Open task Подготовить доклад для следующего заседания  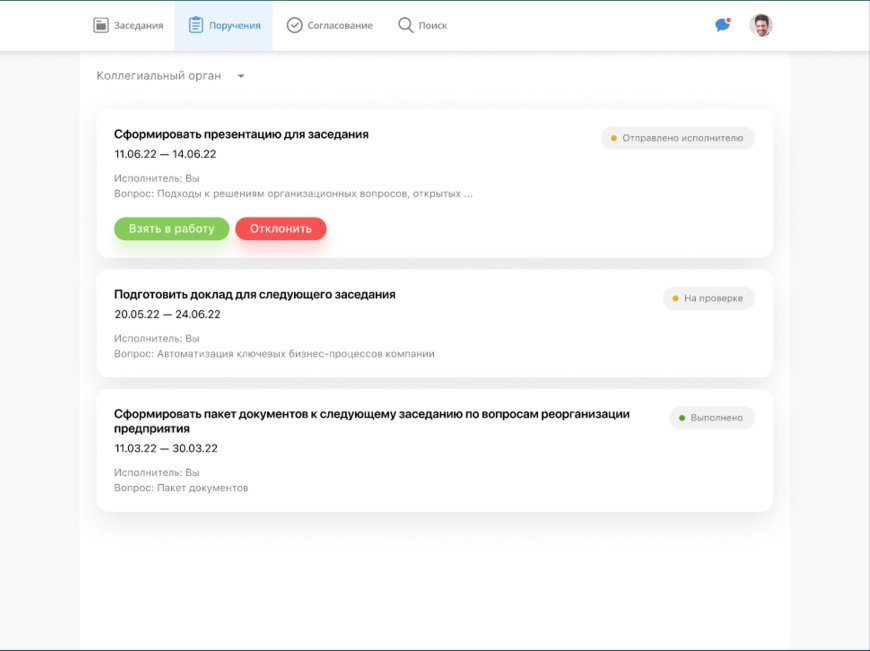pyautogui.click(x=255, y=294)
